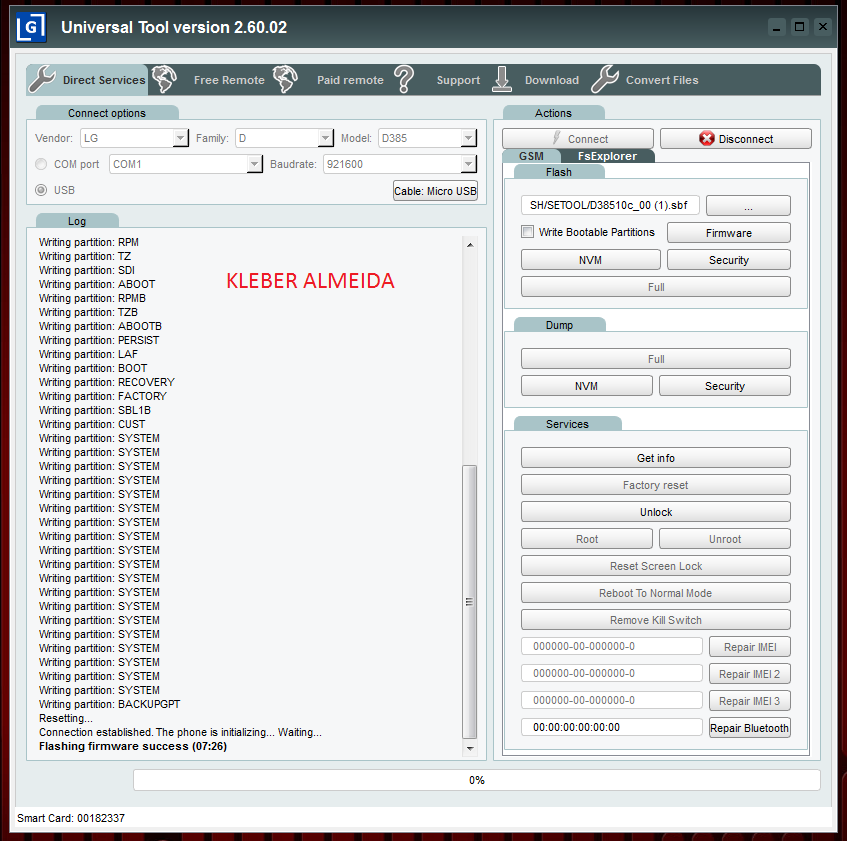Click the Repair Bluetooth button

(750, 728)
